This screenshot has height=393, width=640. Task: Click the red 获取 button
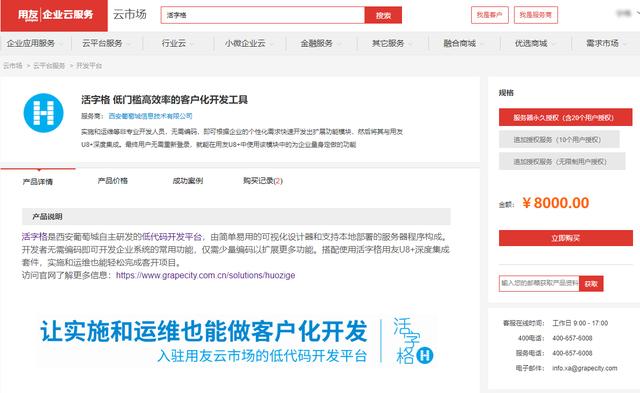(x=591, y=284)
